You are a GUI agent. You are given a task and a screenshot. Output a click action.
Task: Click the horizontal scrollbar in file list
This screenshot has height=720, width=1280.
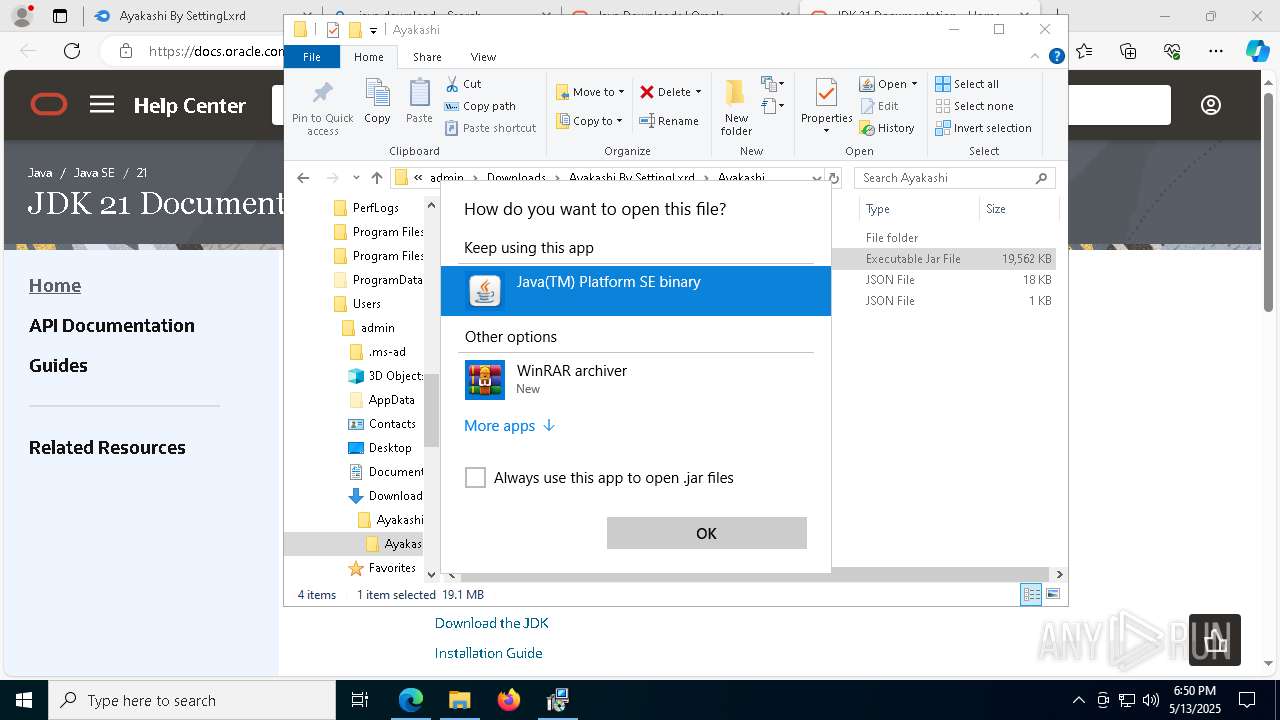tap(756, 575)
